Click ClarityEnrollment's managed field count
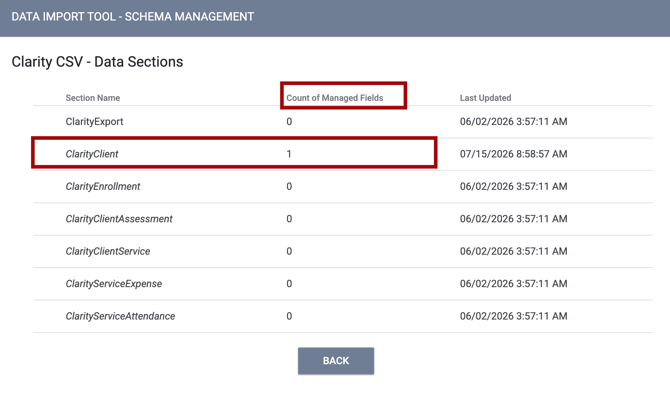 pyautogui.click(x=289, y=186)
